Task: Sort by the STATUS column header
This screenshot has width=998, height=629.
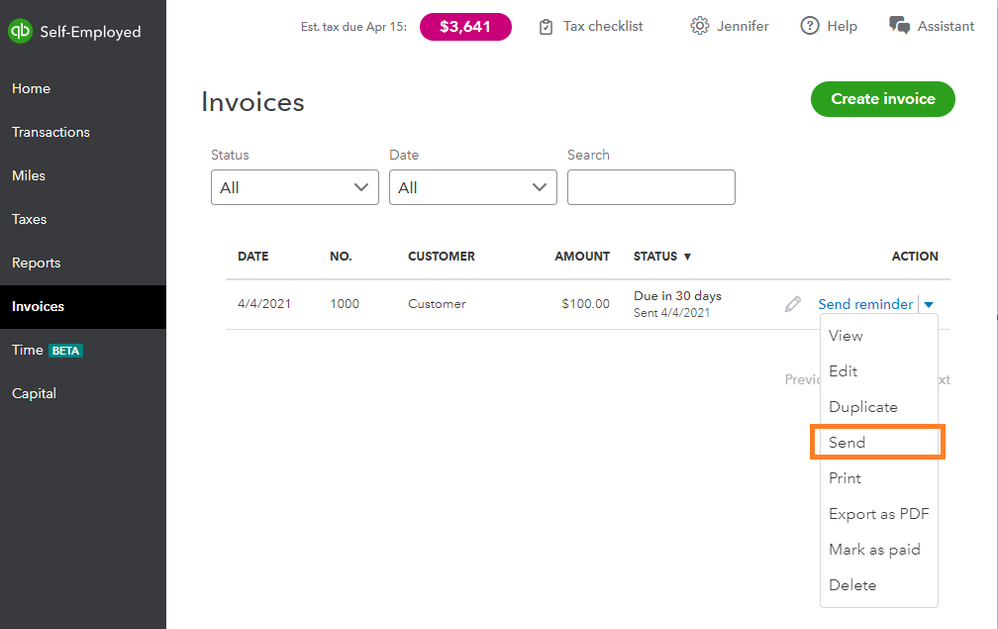Action: tap(662, 256)
